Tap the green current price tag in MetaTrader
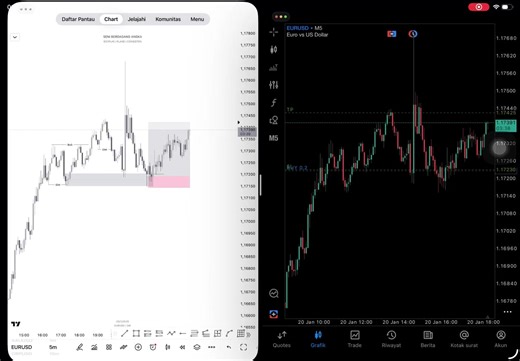 coord(506,126)
